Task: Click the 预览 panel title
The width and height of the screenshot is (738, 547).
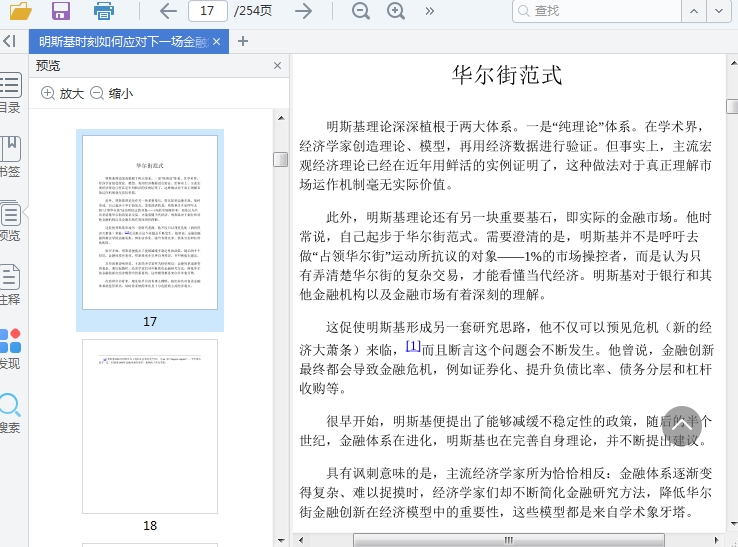Action: tap(48, 65)
